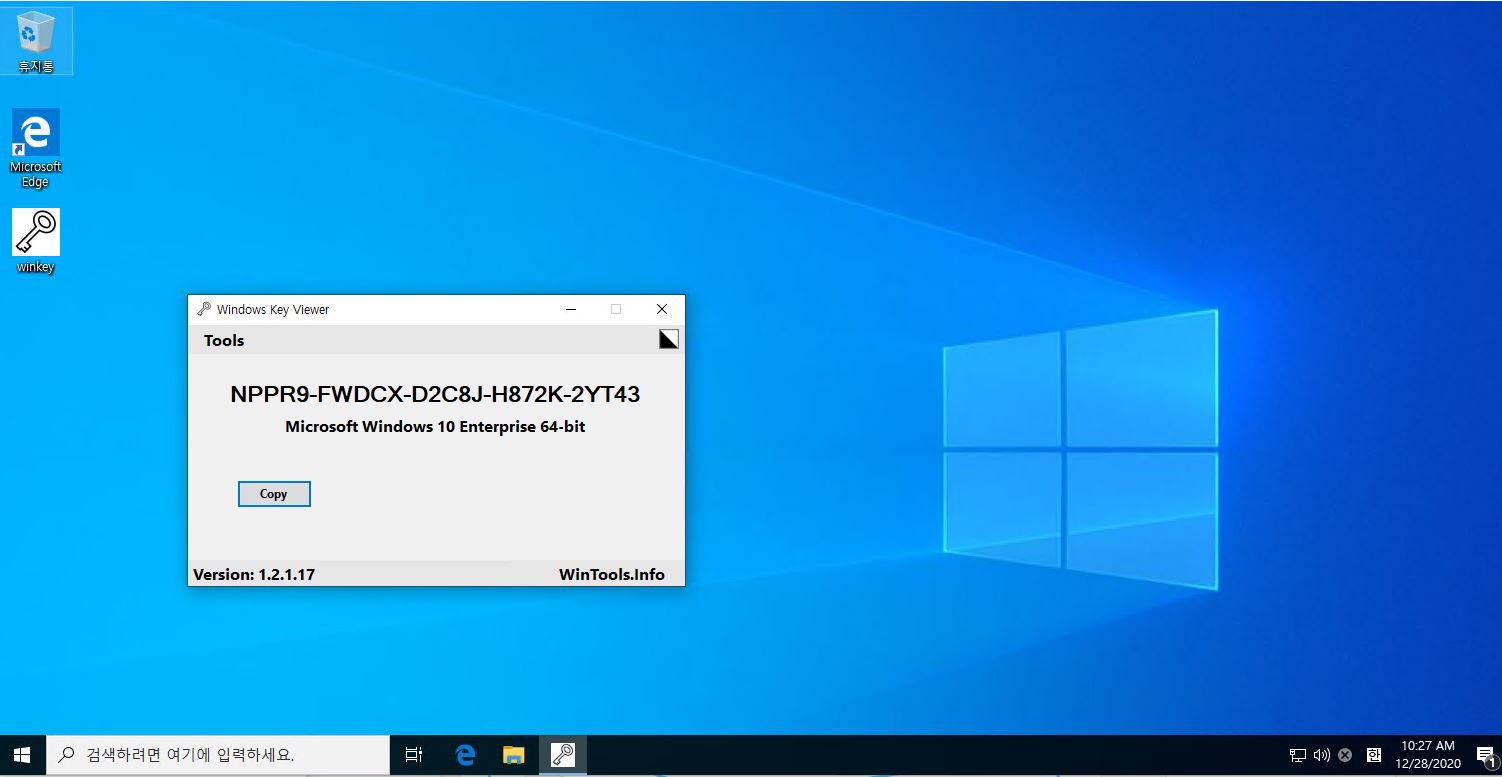Image resolution: width=1502 pixels, height=777 pixels.
Task: Toggle the black-and-white theme icon
Action: [669, 339]
